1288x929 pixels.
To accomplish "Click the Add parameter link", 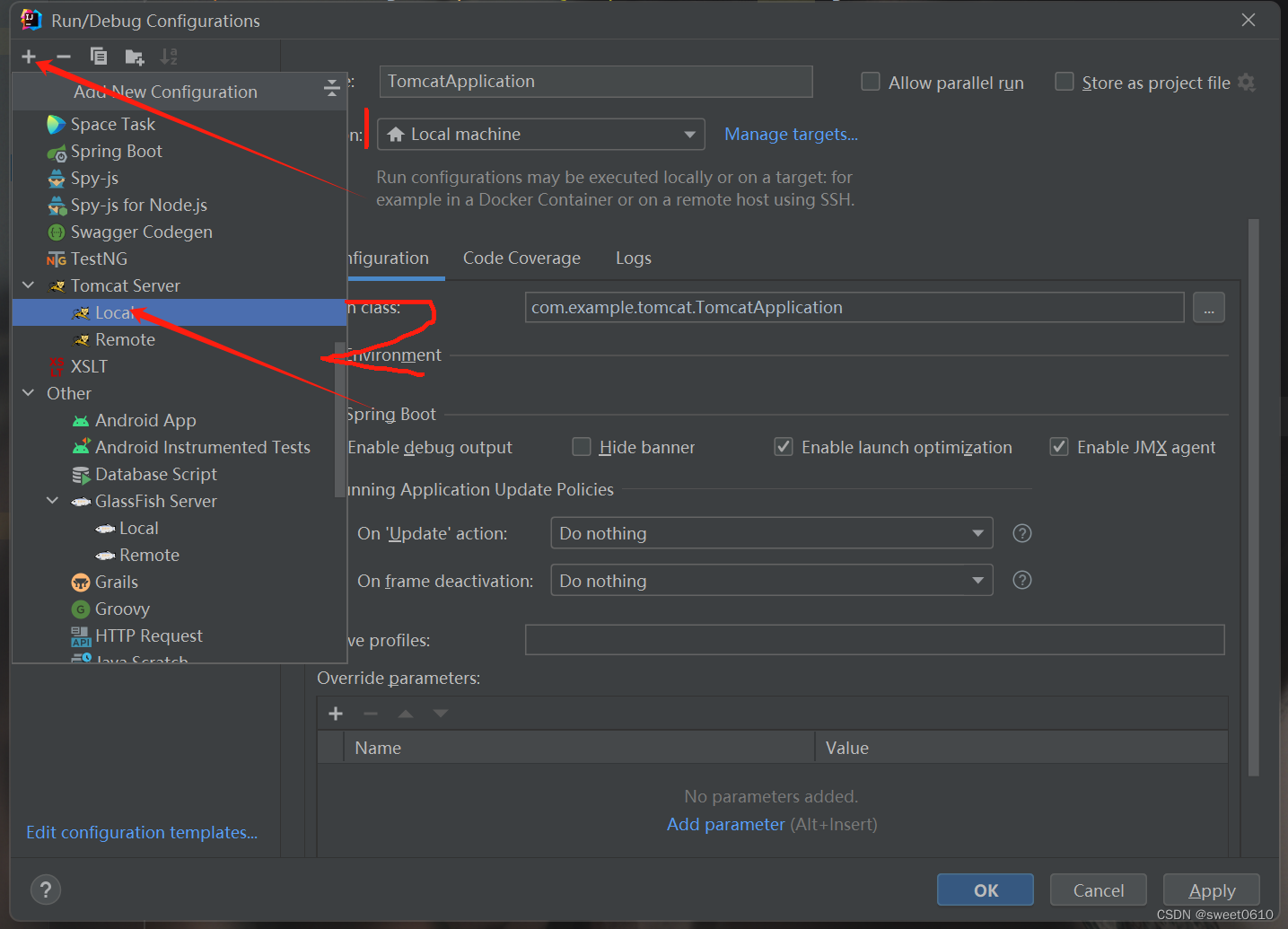I will tap(725, 824).
